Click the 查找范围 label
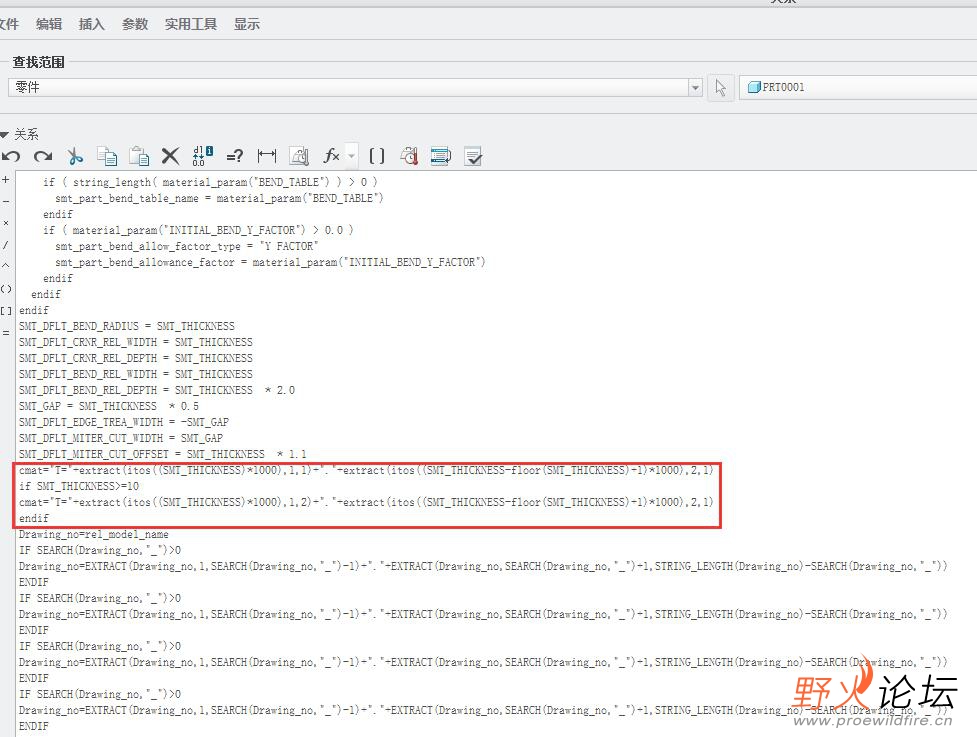The height and width of the screenshot is (737, 977). pyautogui.click(x=39, y=62)
